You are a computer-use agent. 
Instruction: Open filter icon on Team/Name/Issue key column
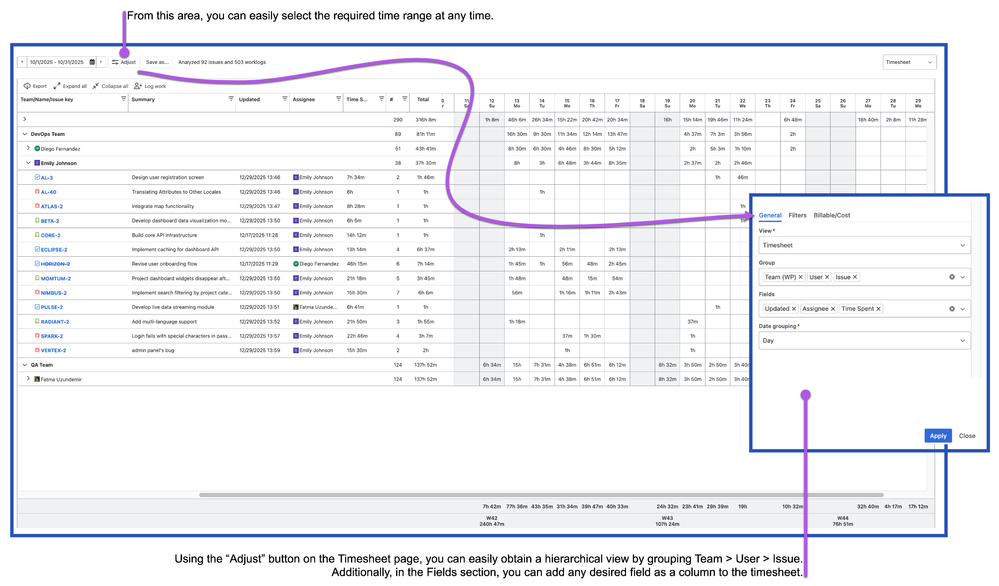[x=124, y=99]
